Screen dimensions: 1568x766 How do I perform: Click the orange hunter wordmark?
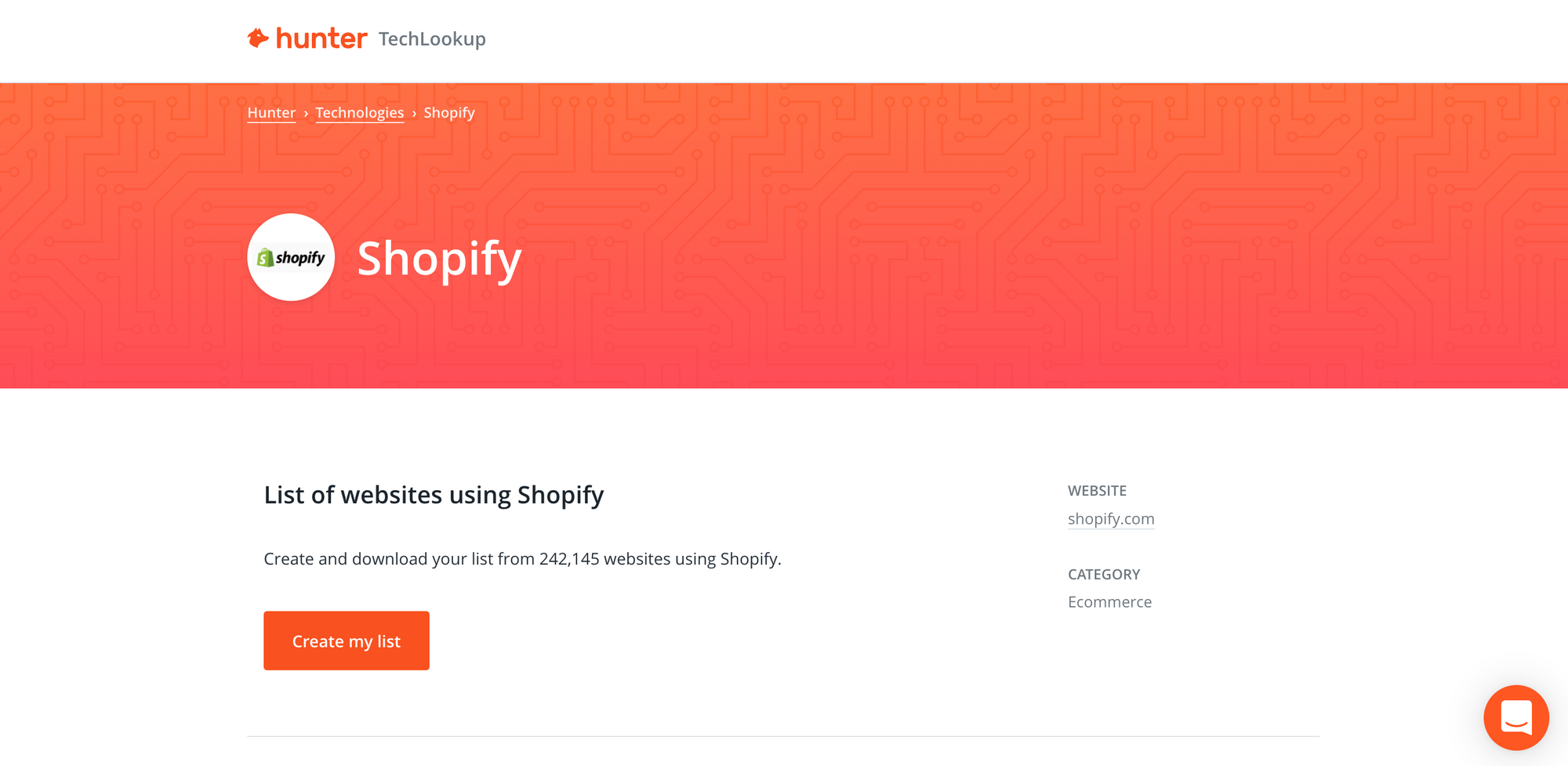click(x=321, y=38)
